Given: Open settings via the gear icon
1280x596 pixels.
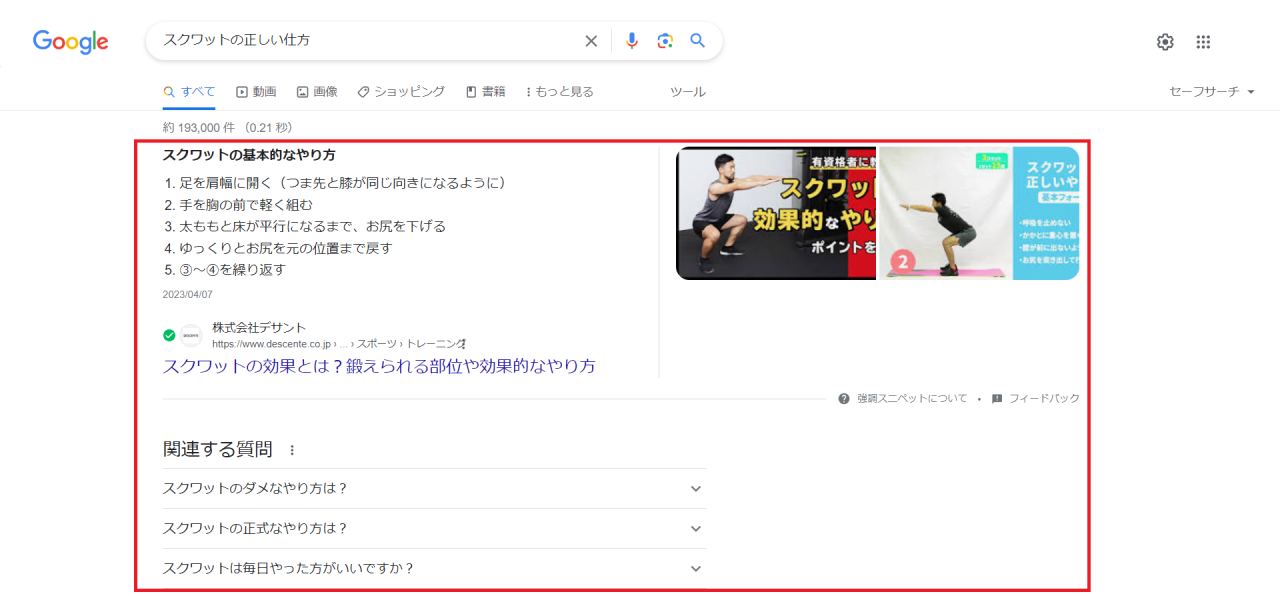Looking at the screenshot, I should pyautogui.click(x=1165, y=42).
